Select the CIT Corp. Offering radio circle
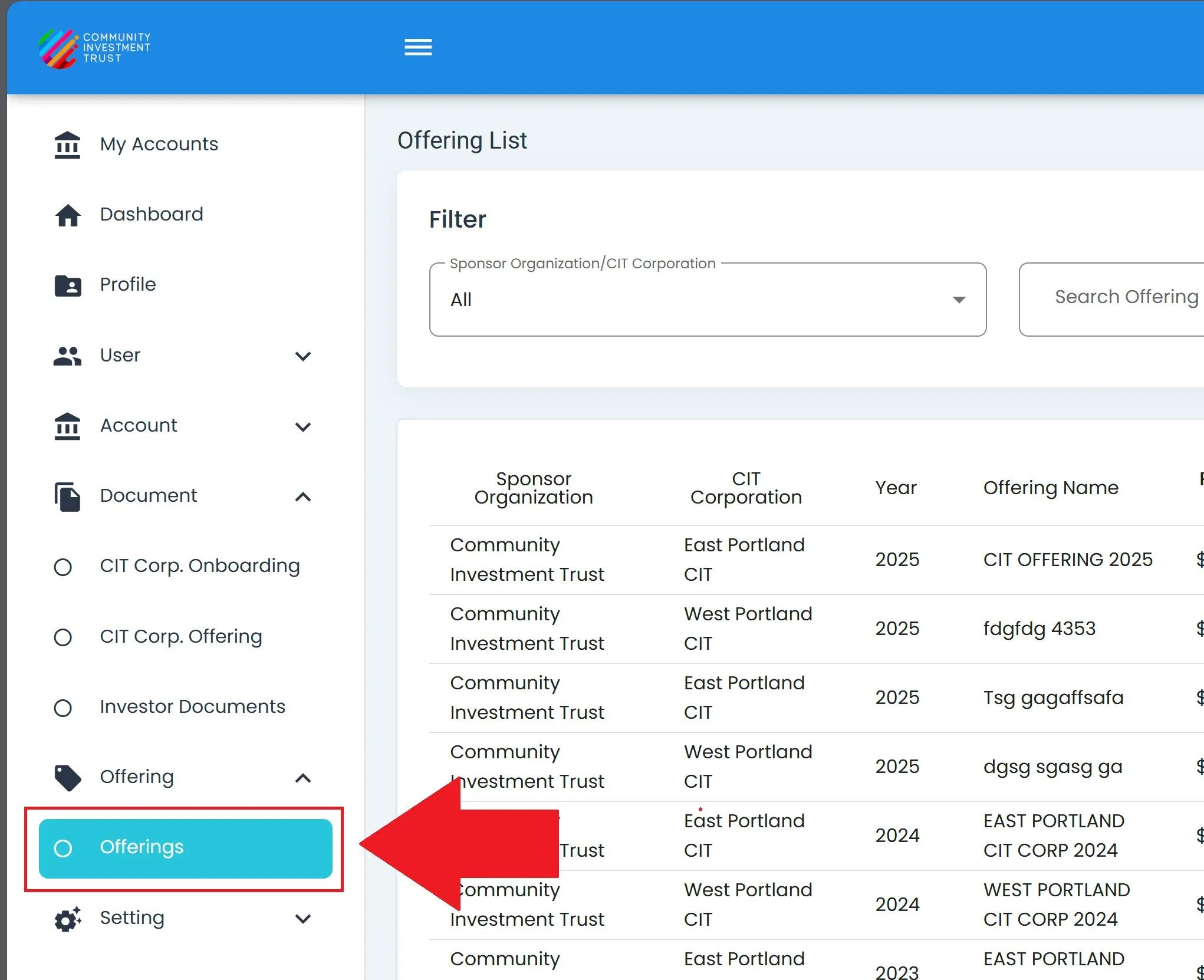1204x980 pixels. 62,637
